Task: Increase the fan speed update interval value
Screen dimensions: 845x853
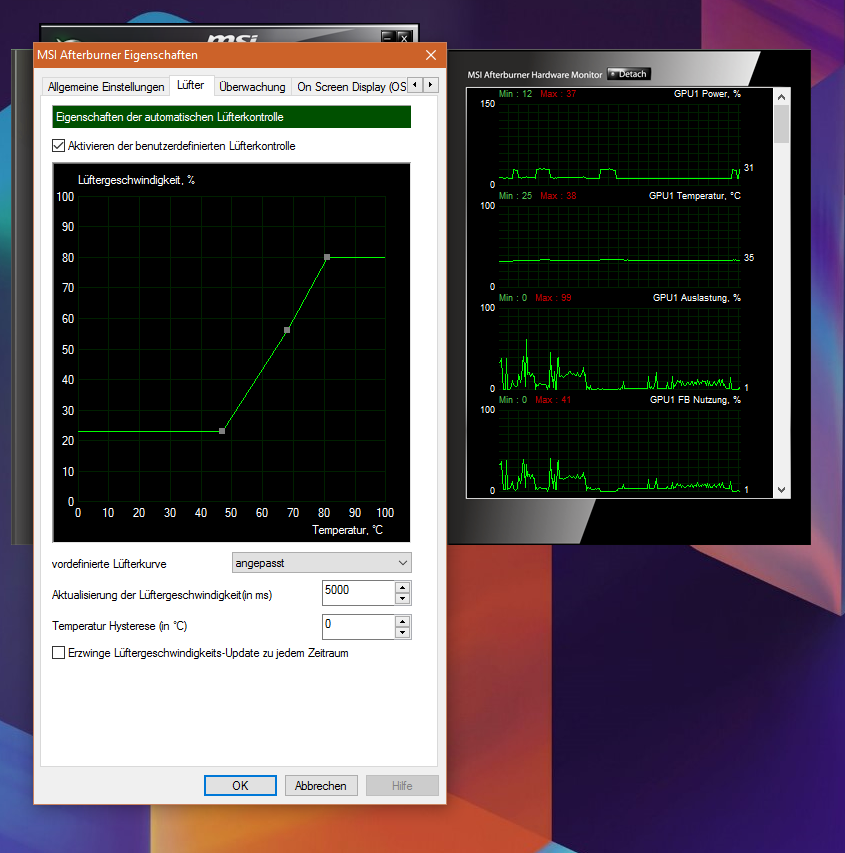Action: pyautogui.click(x=403, y=587)
